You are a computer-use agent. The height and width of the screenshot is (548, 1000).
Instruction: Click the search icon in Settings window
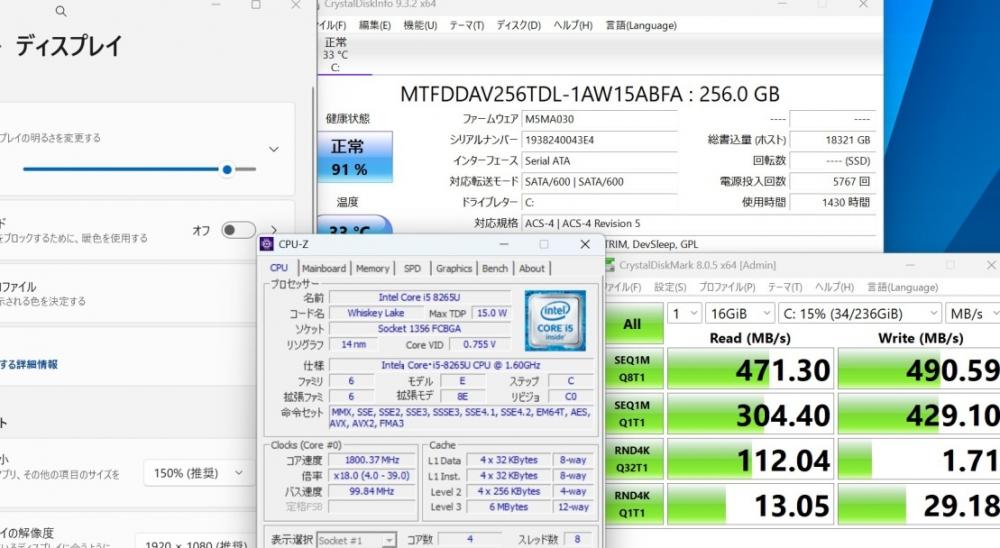(x=61, y=10)
